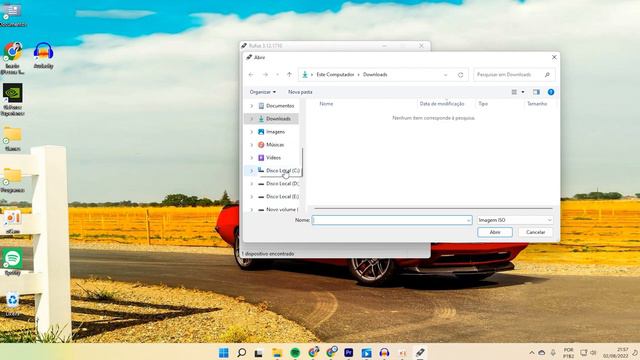Open the recent locations chevron beside navigation arrows
This screenshot has width=640, height=360.
point(278,75)
